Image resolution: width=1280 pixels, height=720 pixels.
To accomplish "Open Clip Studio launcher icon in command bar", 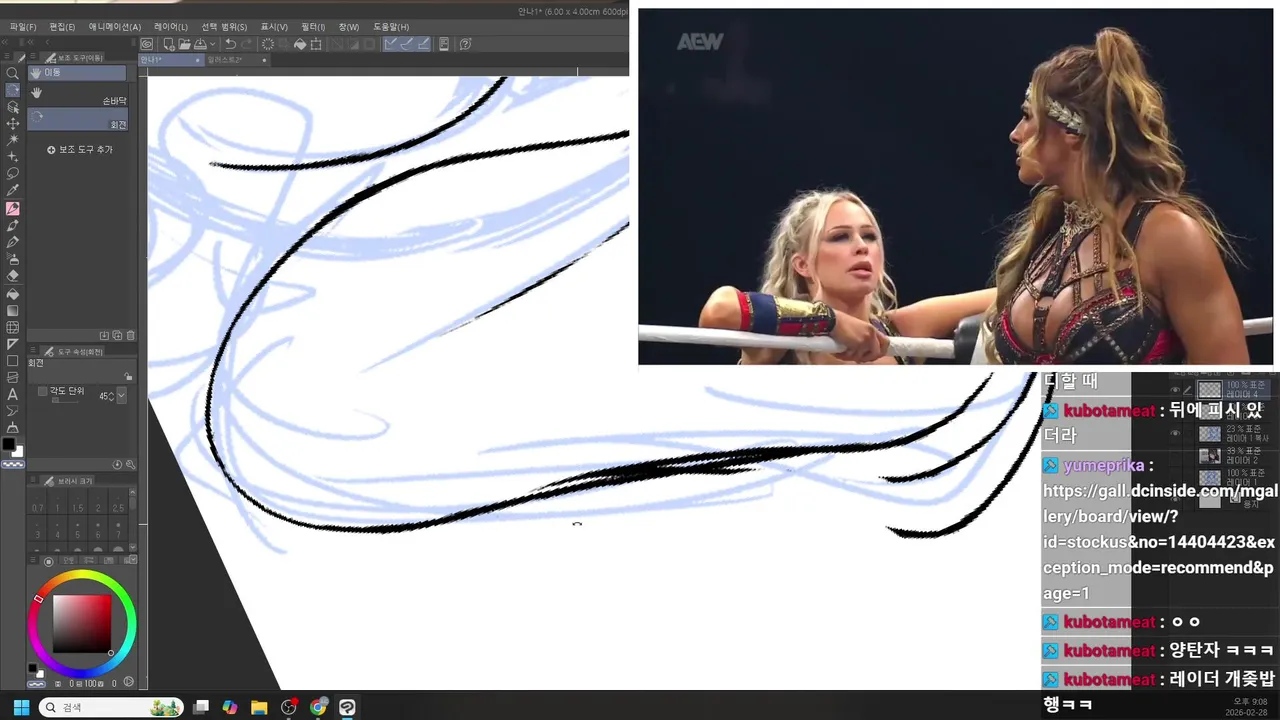I will (147, 44).
